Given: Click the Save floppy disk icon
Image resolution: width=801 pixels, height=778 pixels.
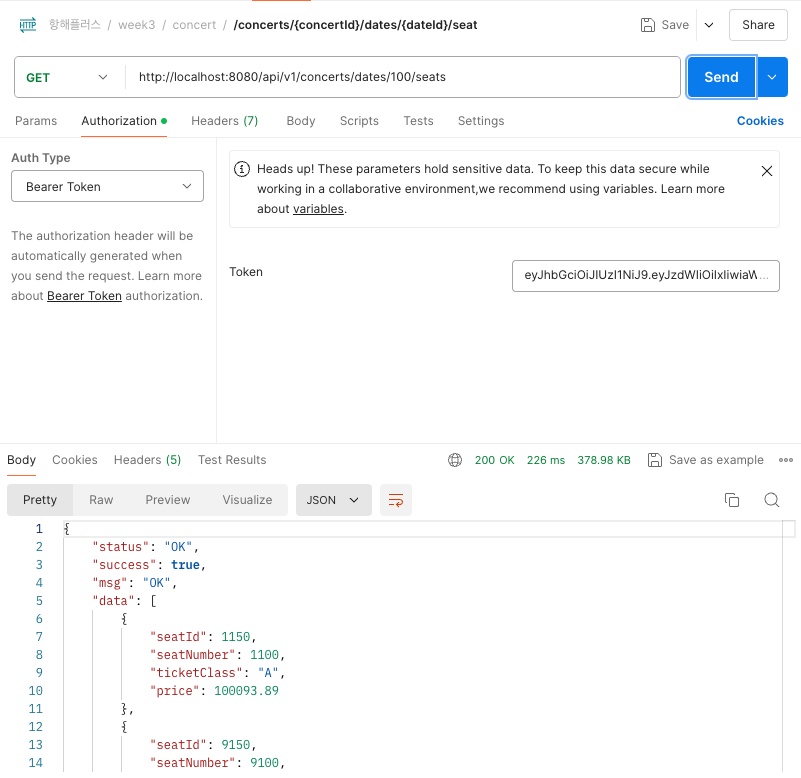Looking at the screenshot, I should coord(647,25).
